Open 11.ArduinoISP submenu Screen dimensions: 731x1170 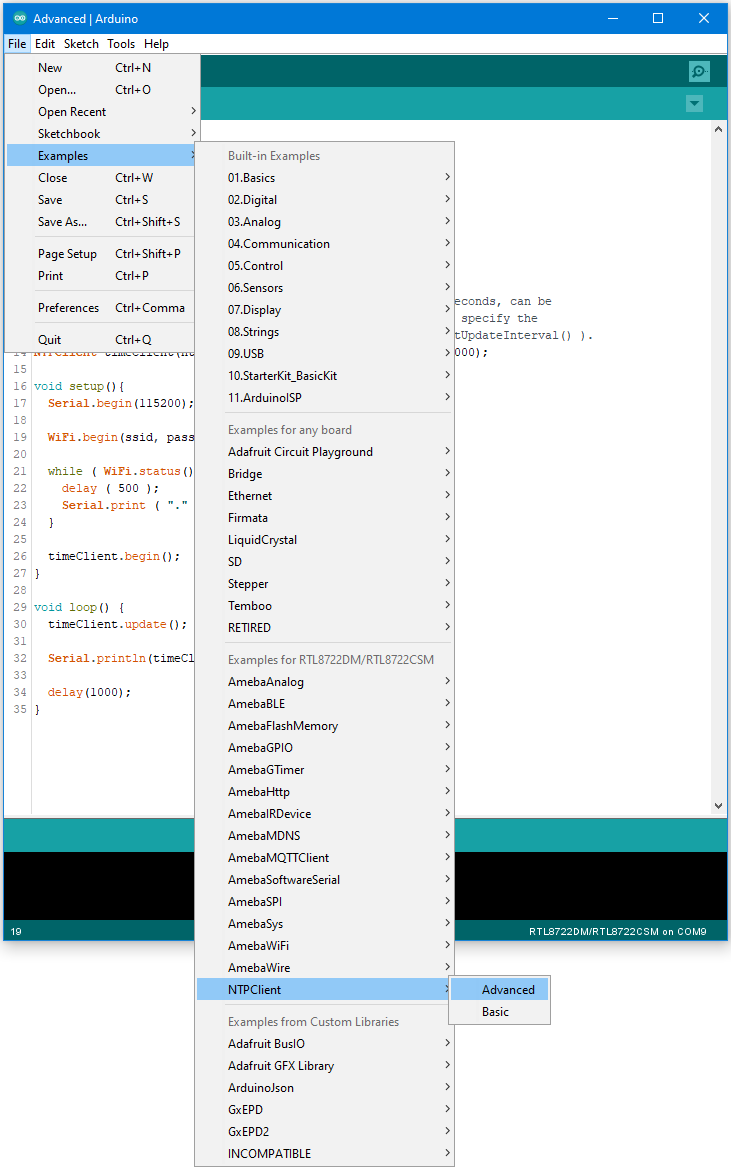coord(324,398)
